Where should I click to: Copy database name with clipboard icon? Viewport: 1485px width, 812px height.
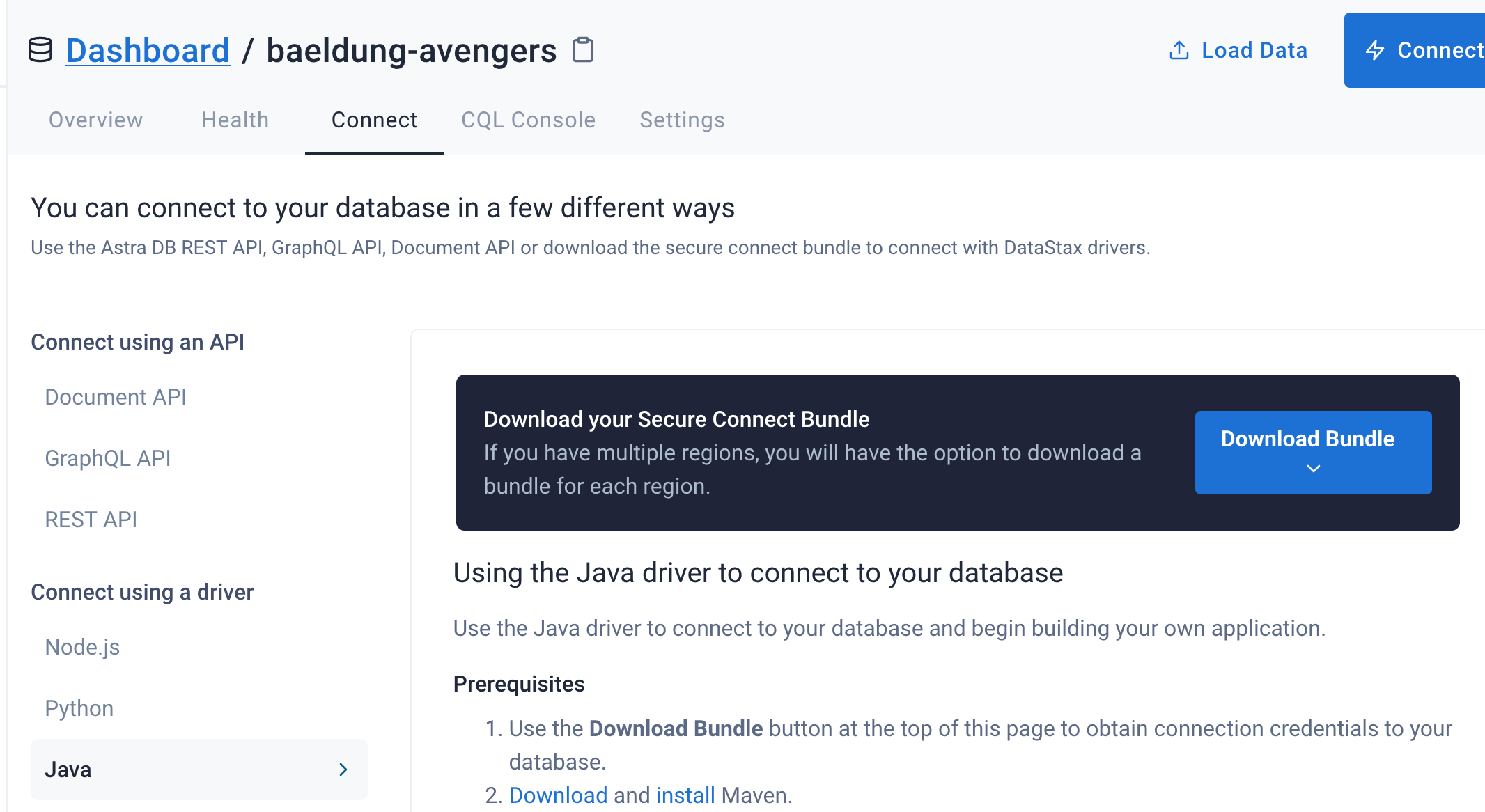583,50
